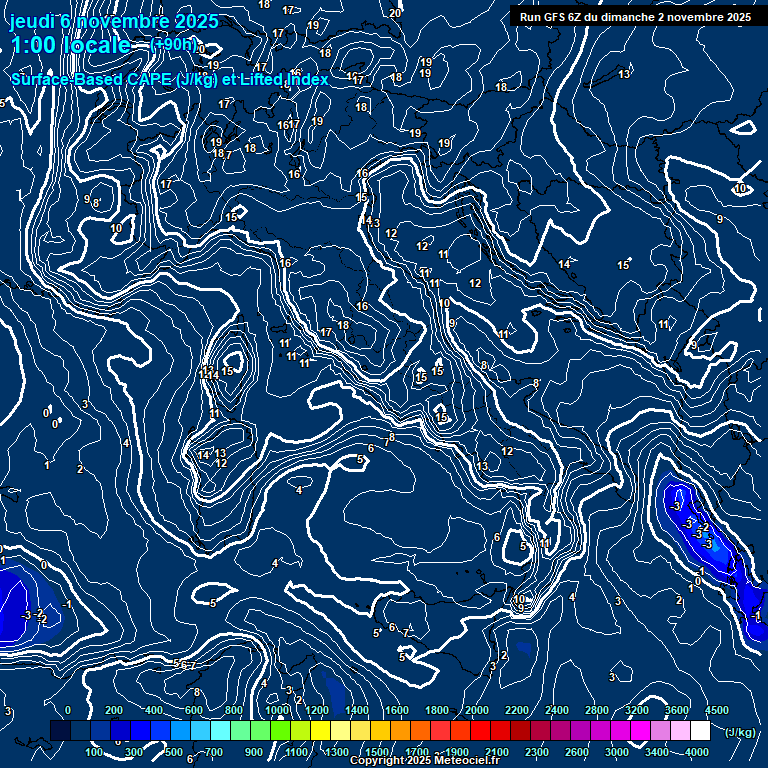Click the '4000' legend value
768x768 pixels.
(x=696, y=752)
